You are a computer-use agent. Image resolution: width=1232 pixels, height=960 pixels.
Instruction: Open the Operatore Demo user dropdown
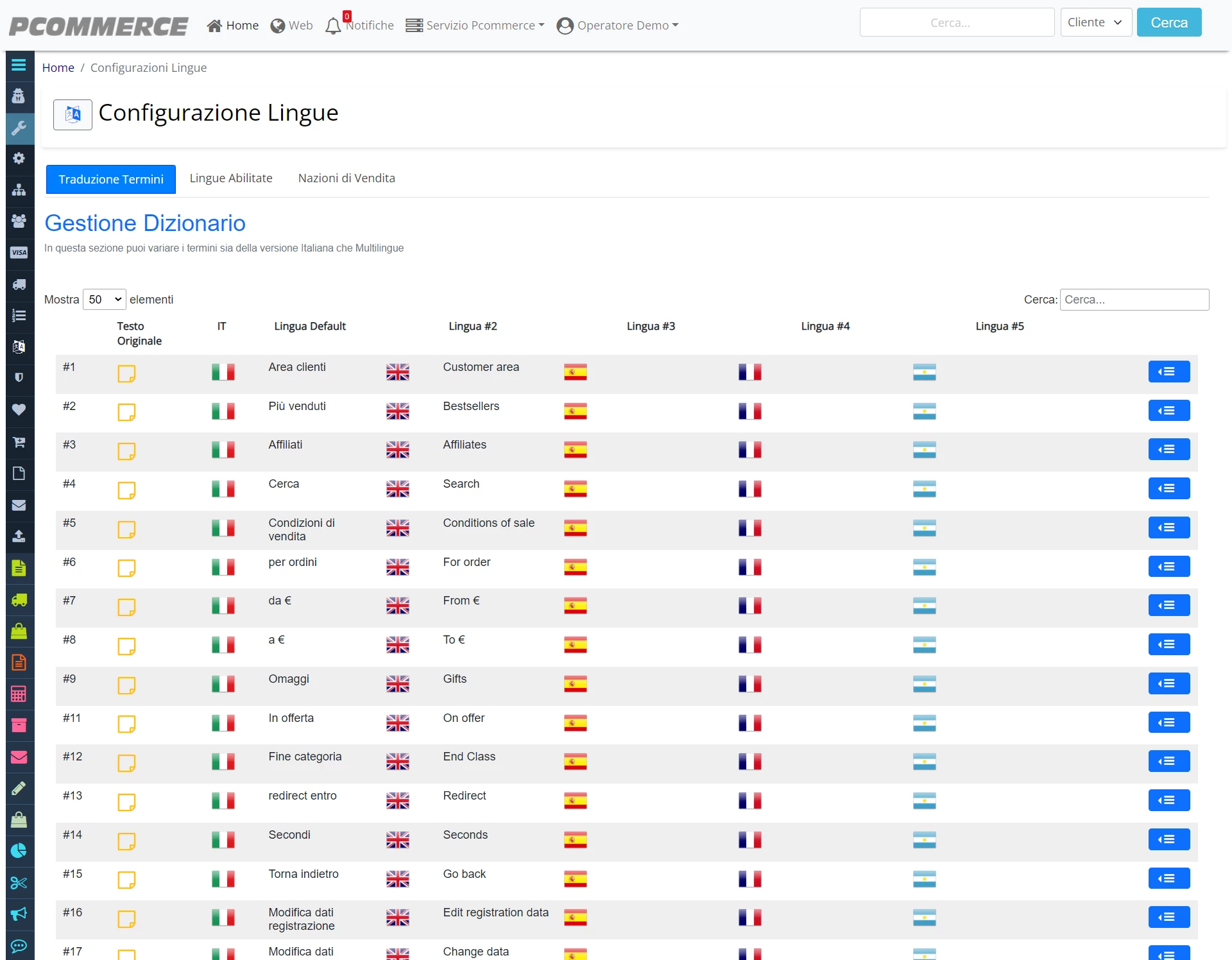point(617,26)
